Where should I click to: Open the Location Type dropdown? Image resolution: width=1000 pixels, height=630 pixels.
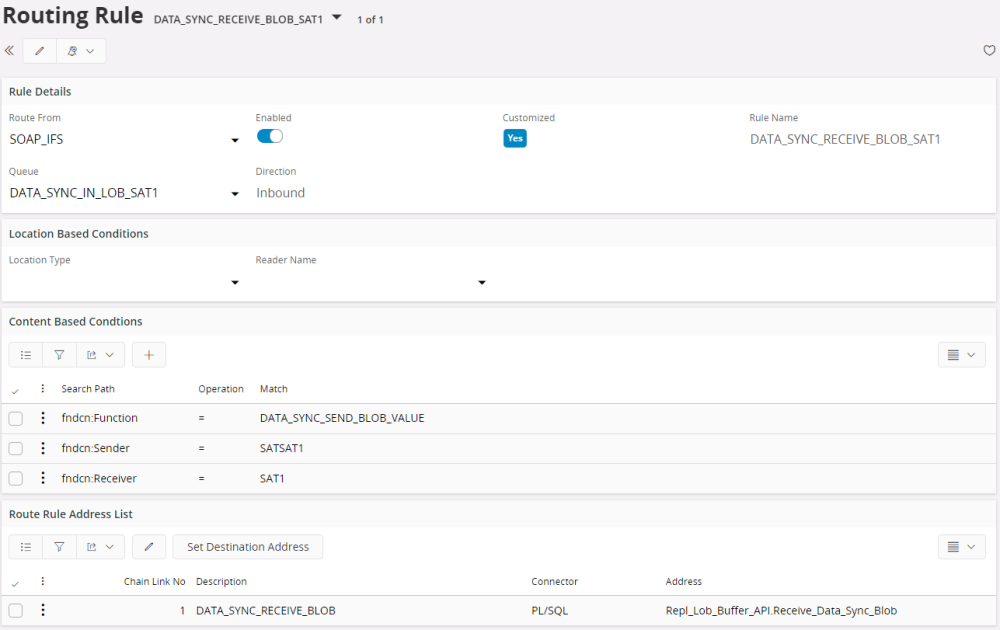click(x=235, y=283)
